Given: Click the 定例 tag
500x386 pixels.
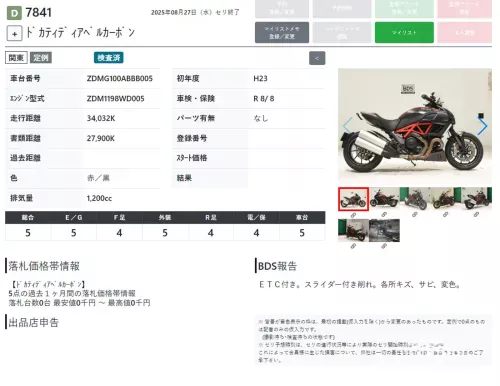Looking at the screenshot, I should (41, 58).
